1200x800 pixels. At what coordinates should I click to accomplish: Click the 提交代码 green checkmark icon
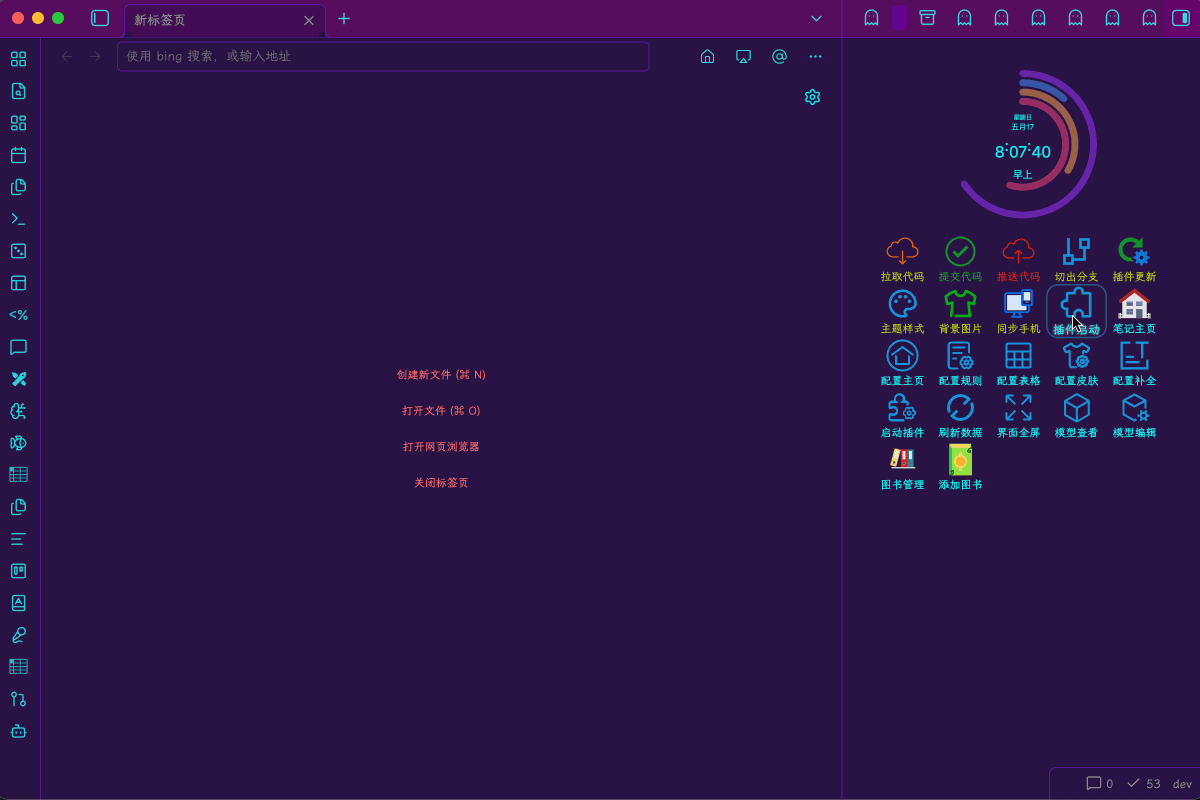click(960, 251)
